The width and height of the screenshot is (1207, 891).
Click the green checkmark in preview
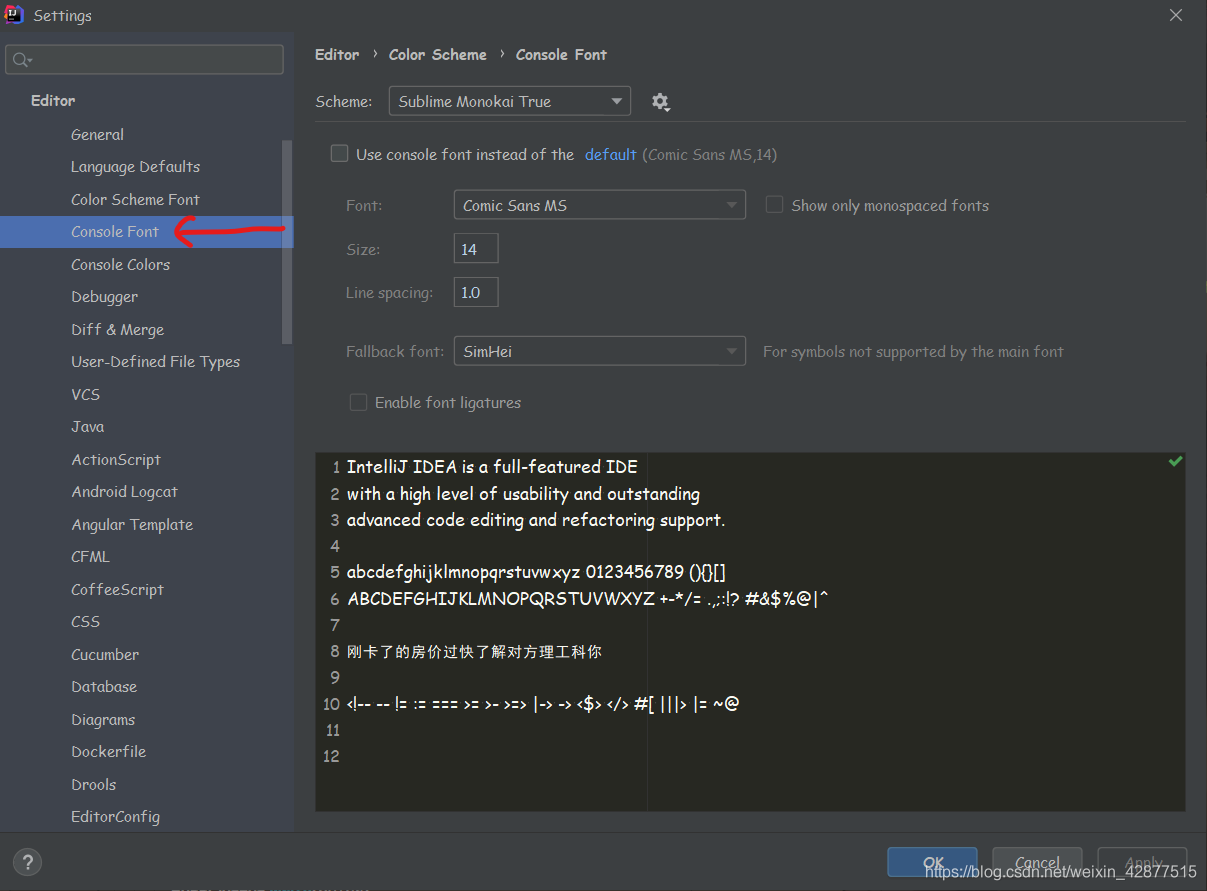click(1176, 461)
